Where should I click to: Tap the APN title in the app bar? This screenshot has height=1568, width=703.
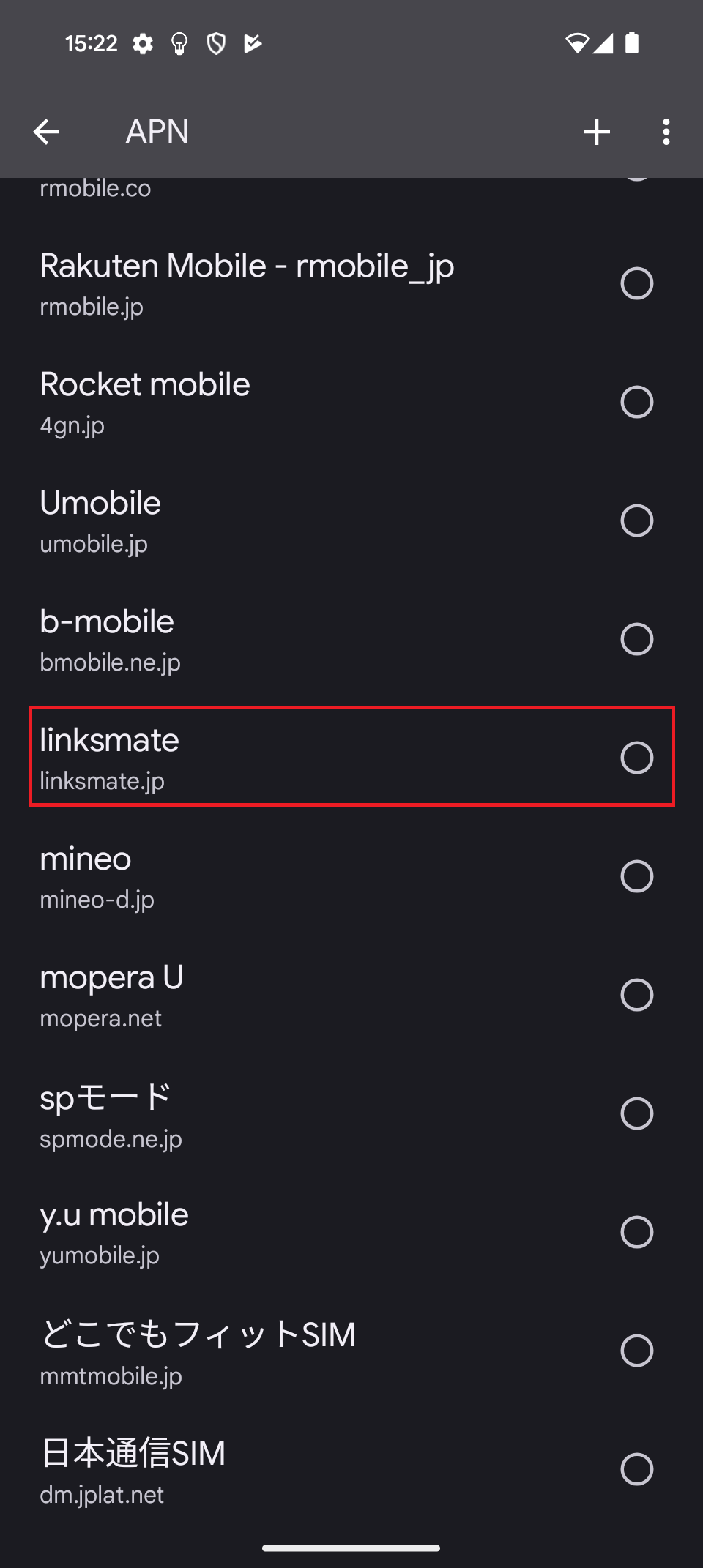click(157, 132)
